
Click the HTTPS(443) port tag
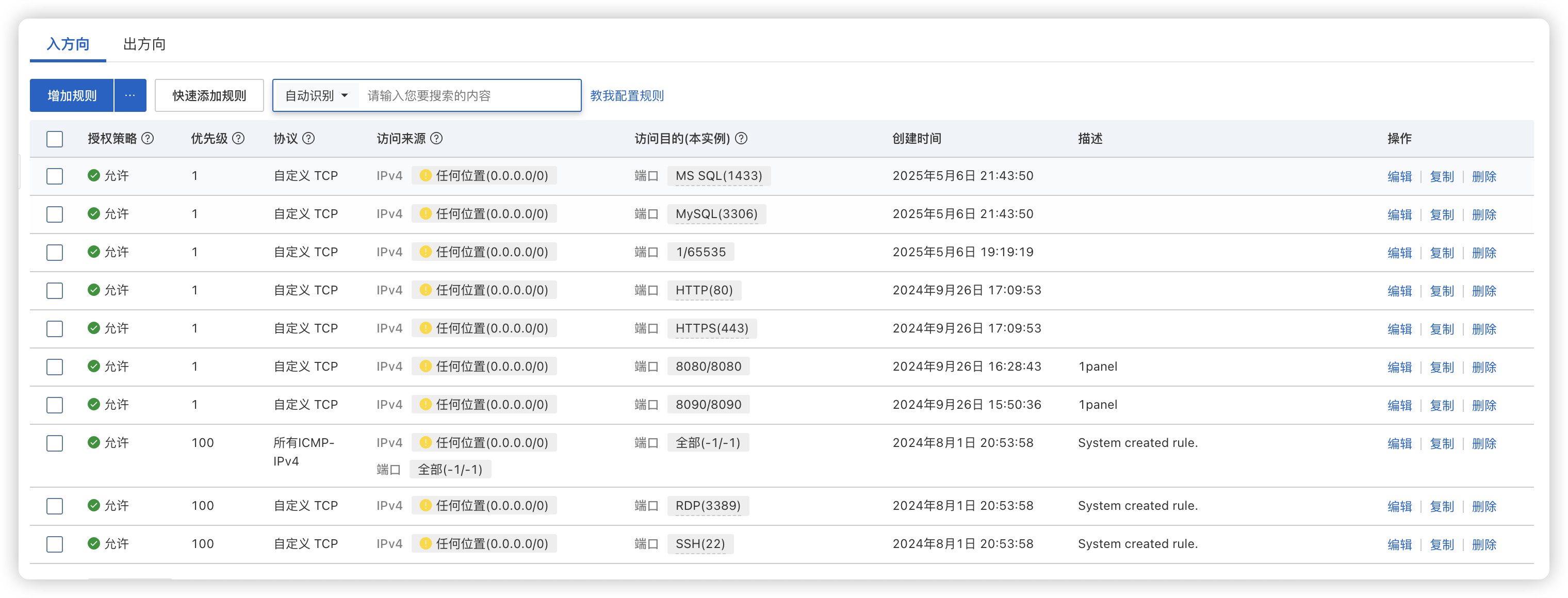tap(712, 328)
